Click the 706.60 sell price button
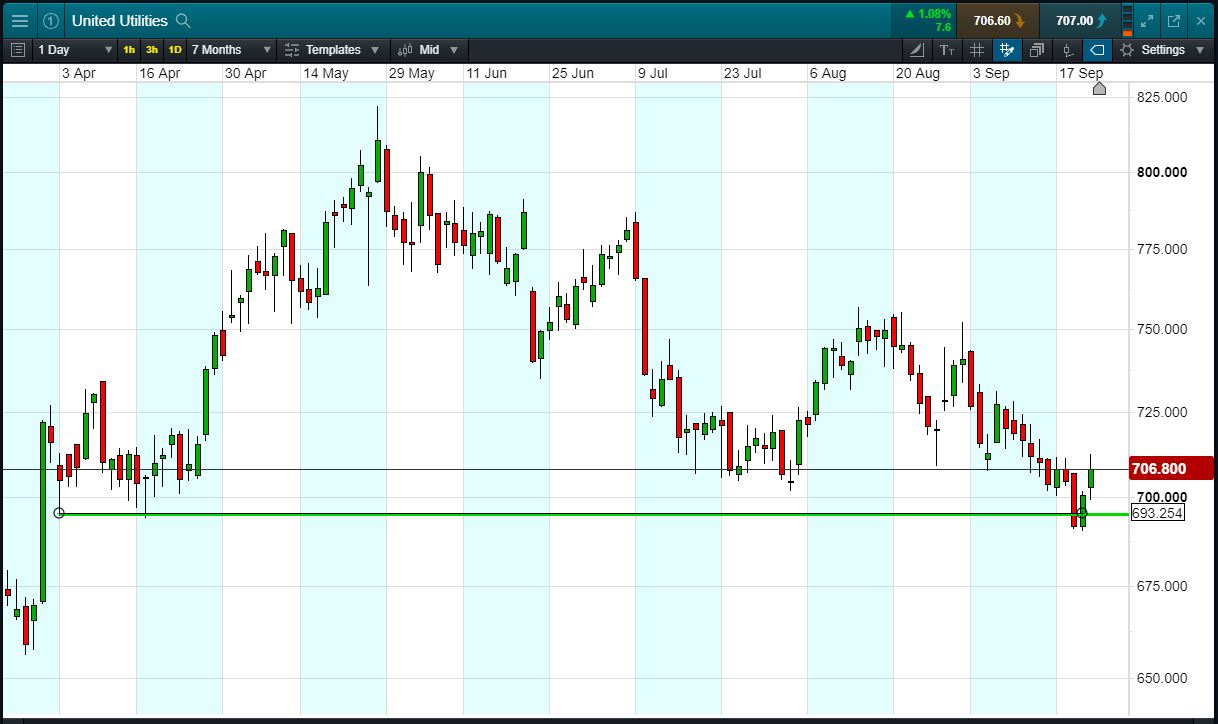 [x=997, y=20]
